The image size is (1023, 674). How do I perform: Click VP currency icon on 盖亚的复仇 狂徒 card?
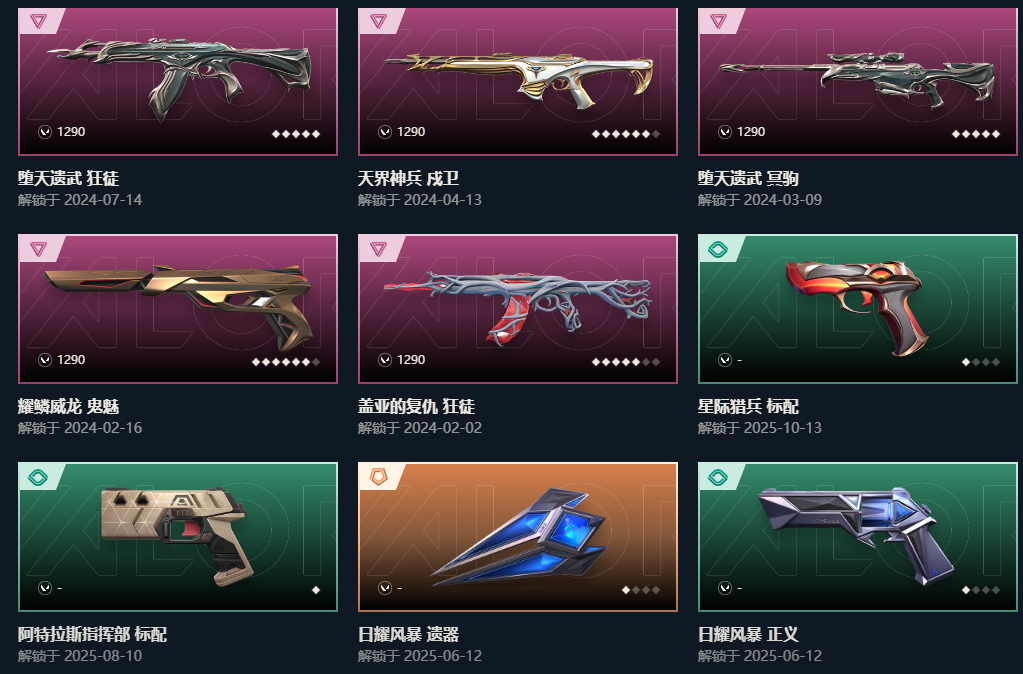(385, 360)
